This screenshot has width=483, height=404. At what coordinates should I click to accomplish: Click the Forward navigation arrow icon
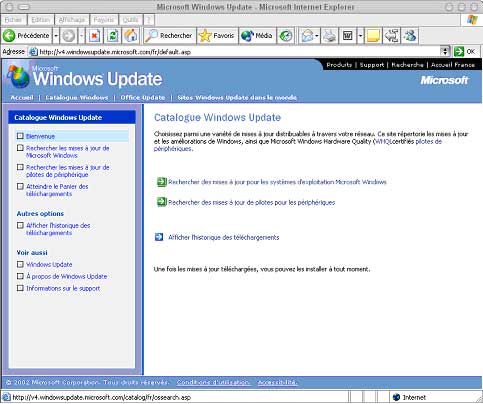click(69, 35)
